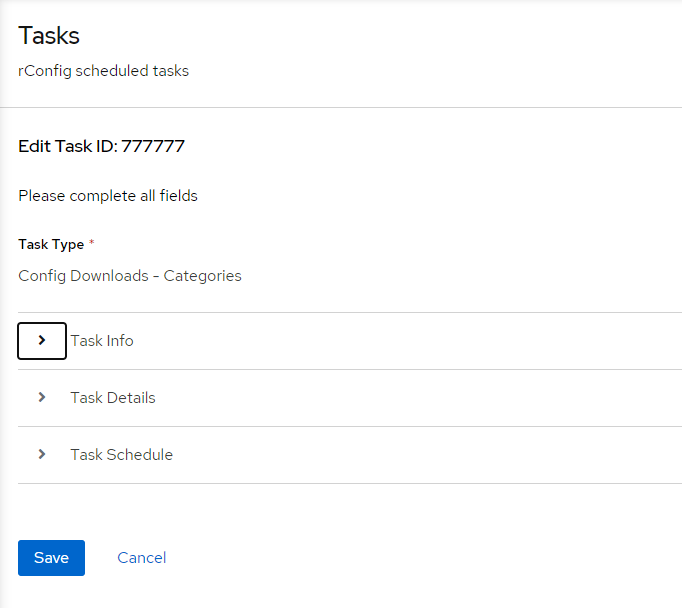This screenshot has width=682, height=608.
Task: Expand the Task Details chevron arrow
Action: [x=42, y=398]
